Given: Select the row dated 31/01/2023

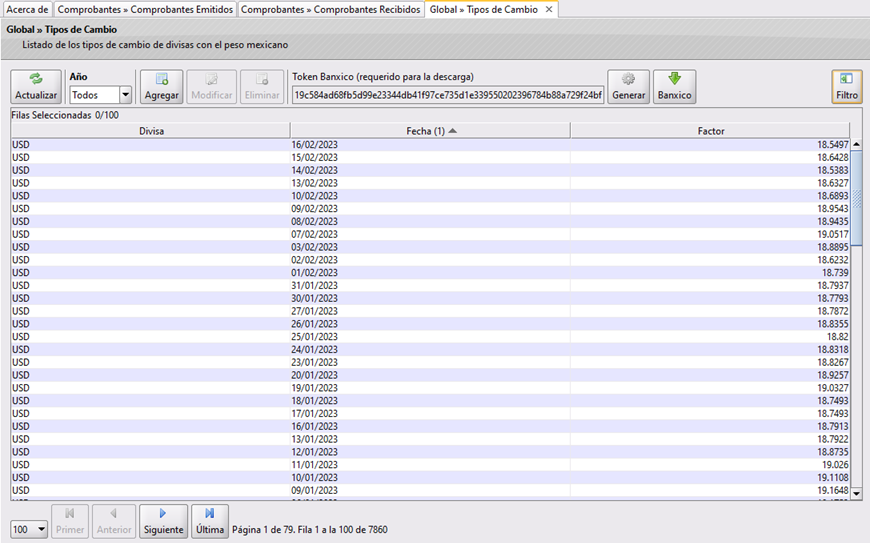Looking at the screenshot, I should (x=431, y=286).
